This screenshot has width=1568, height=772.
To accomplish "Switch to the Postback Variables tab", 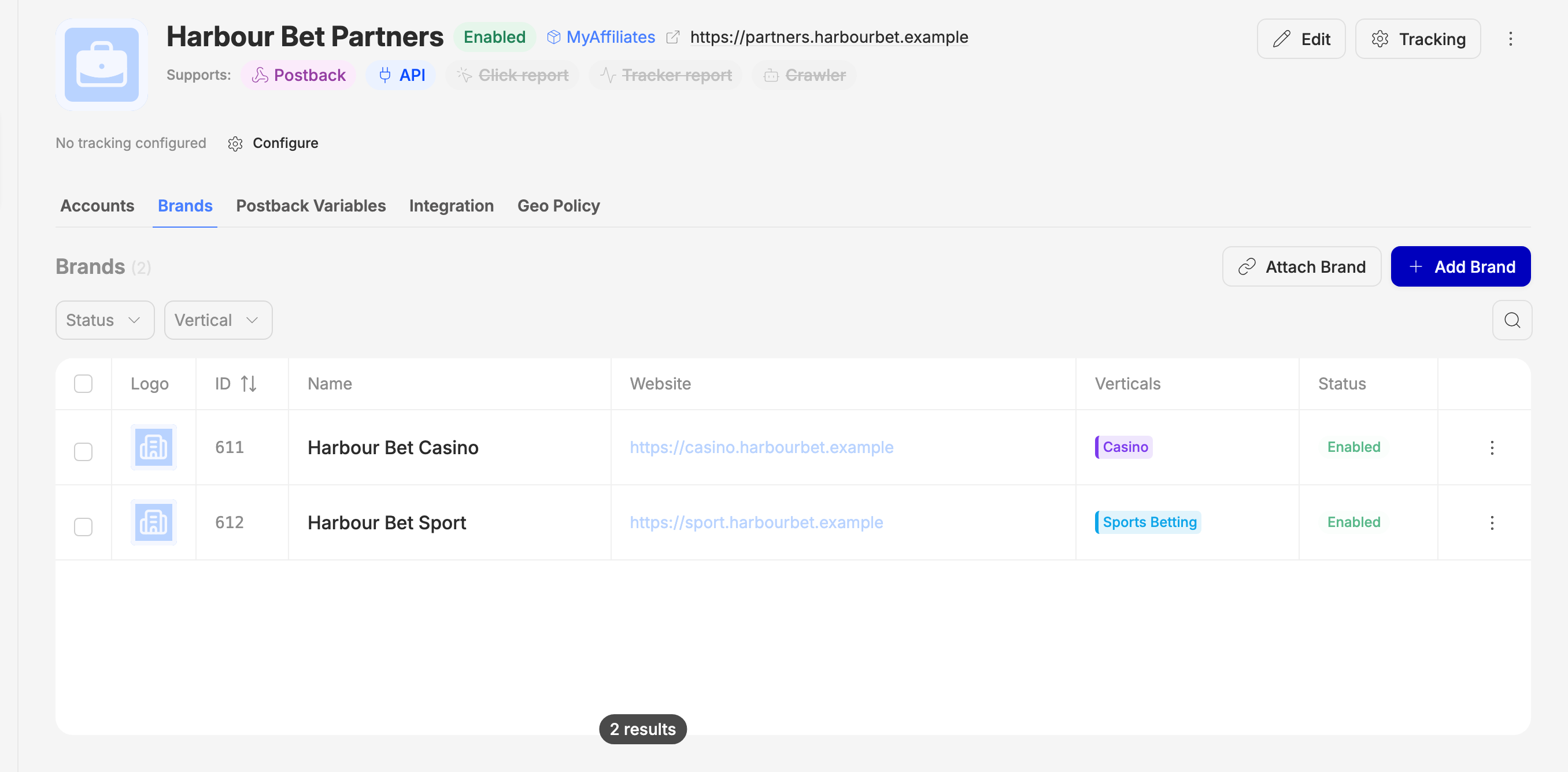I will (310, 206).
